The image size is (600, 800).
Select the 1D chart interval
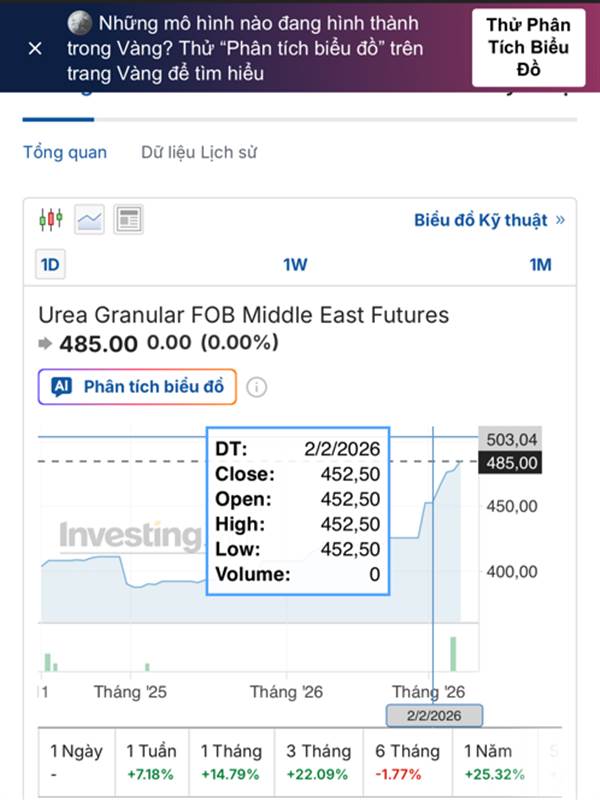click(x=50, y=265)
